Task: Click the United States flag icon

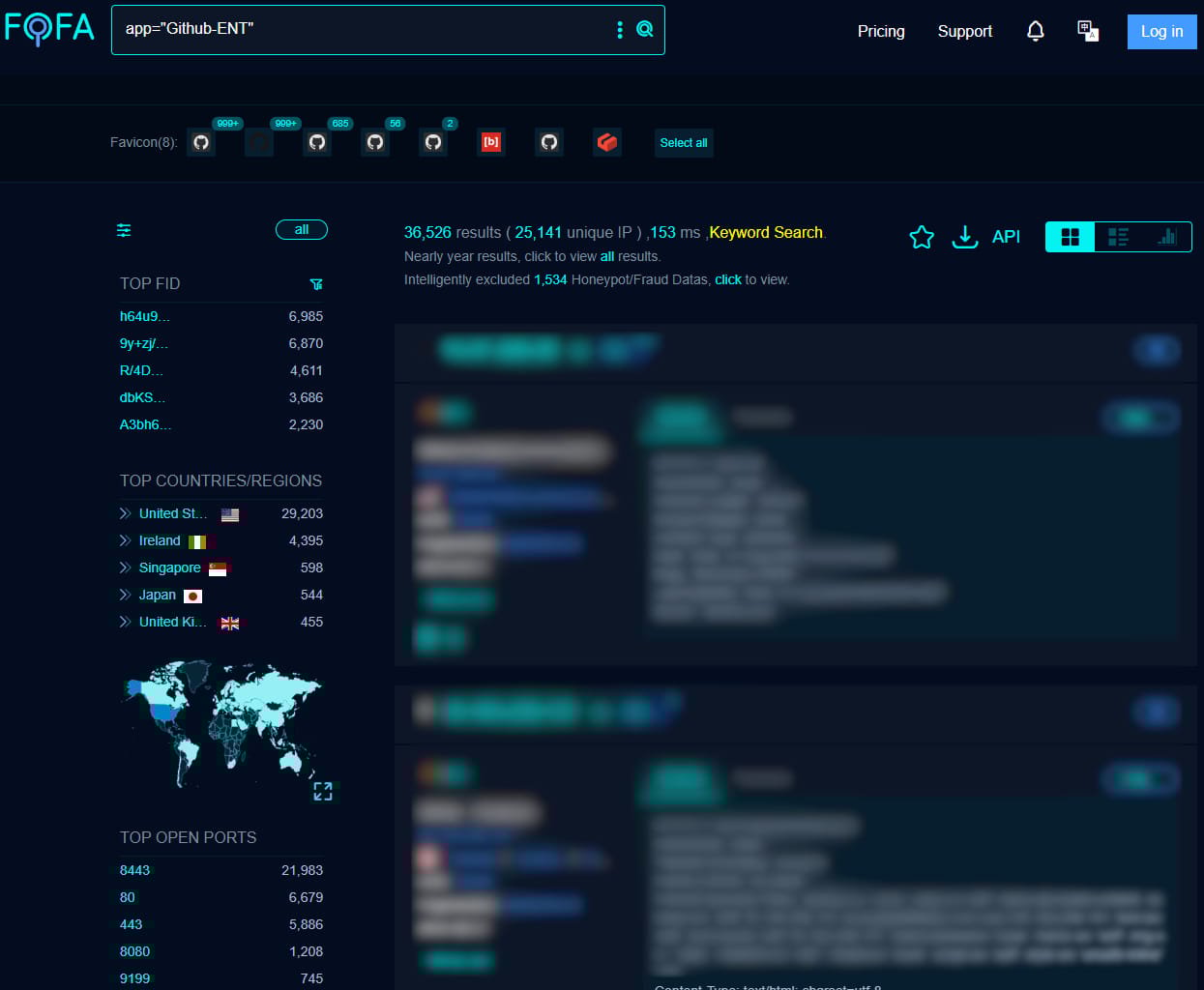Action: [230, 514]
